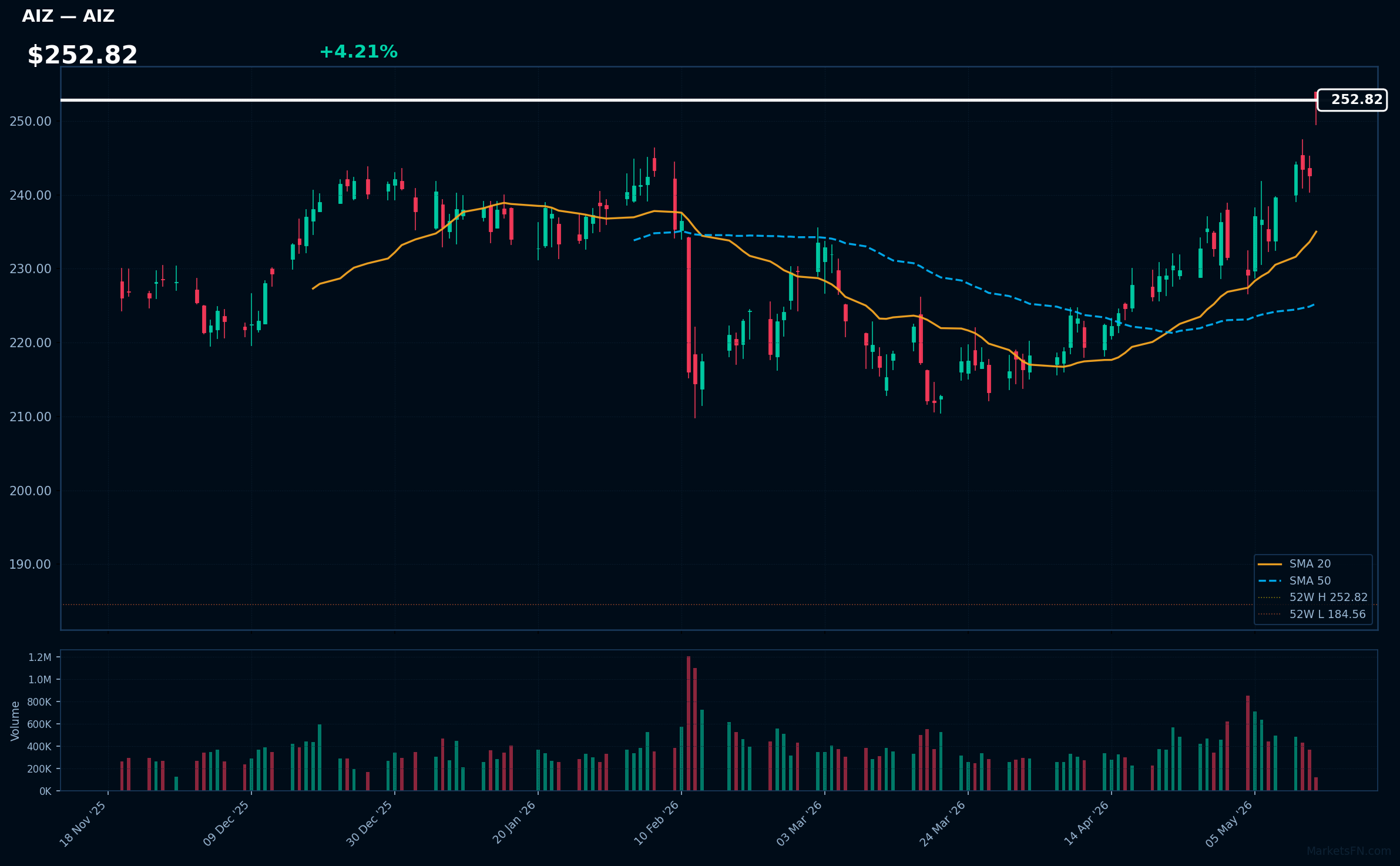Click the 10 Feb '26 date label
The image size is (1400, 866).
click(657, 824)
